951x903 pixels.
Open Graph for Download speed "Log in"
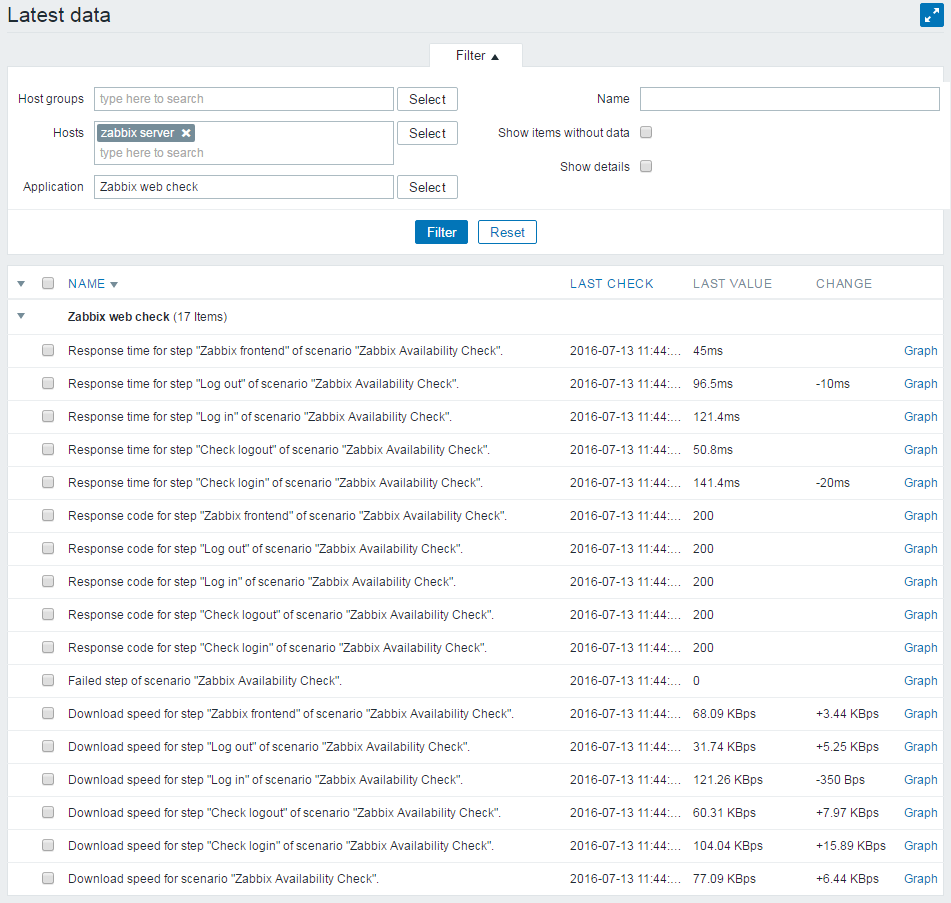[x=920, y=780]
